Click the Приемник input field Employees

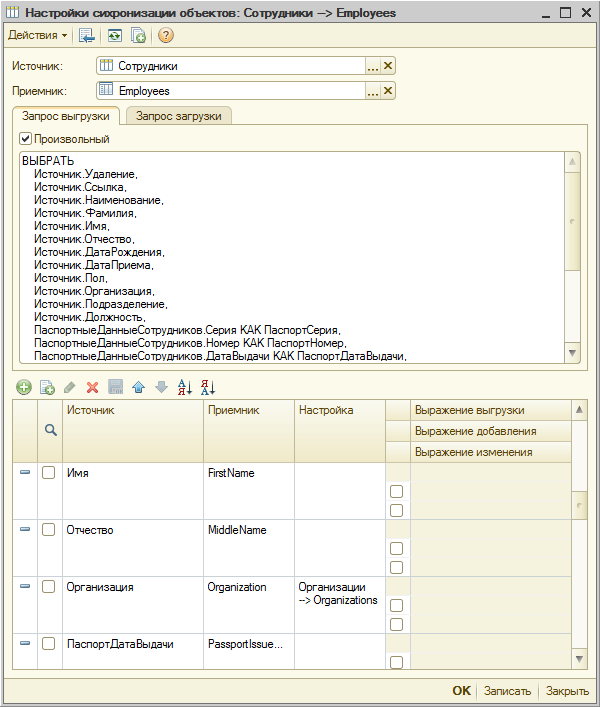click(231, 91)
